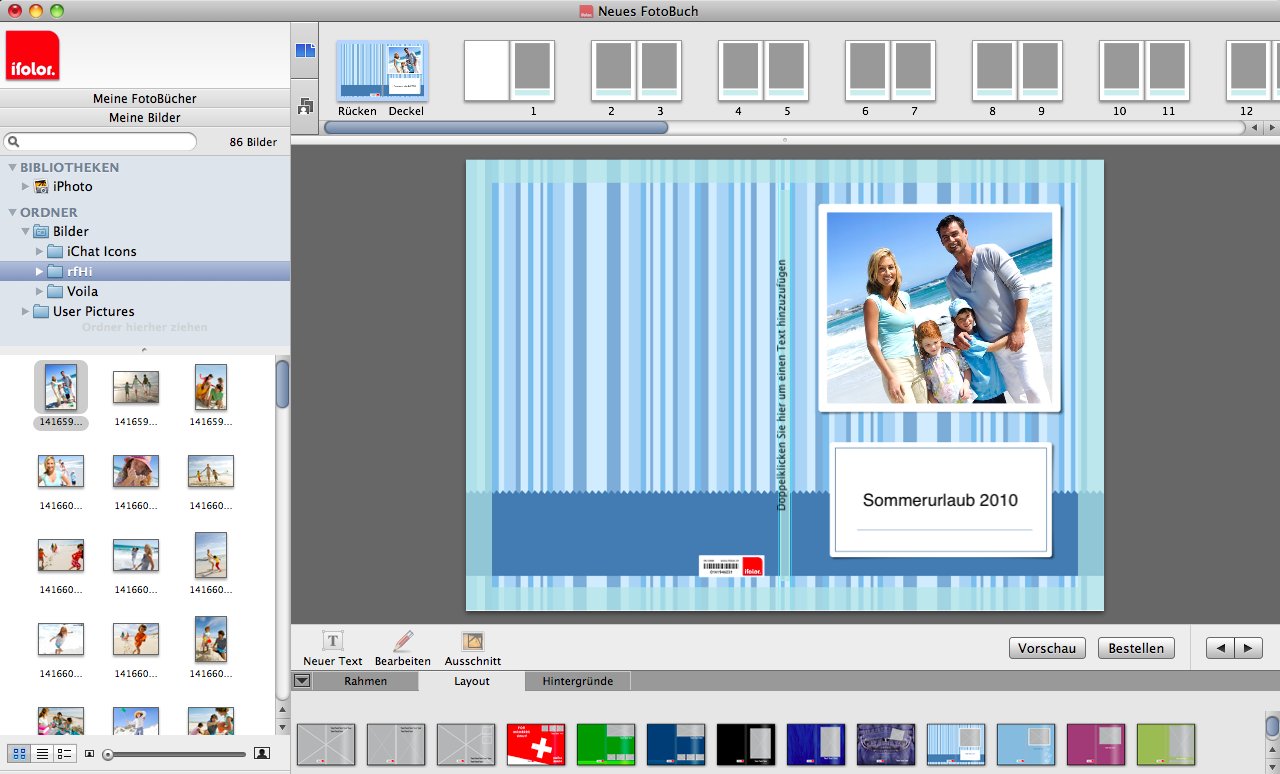Choose the red Swiss cross cover layout
Image resolution: width=1280 pixels, height=774 pixels.
(536, 745)
